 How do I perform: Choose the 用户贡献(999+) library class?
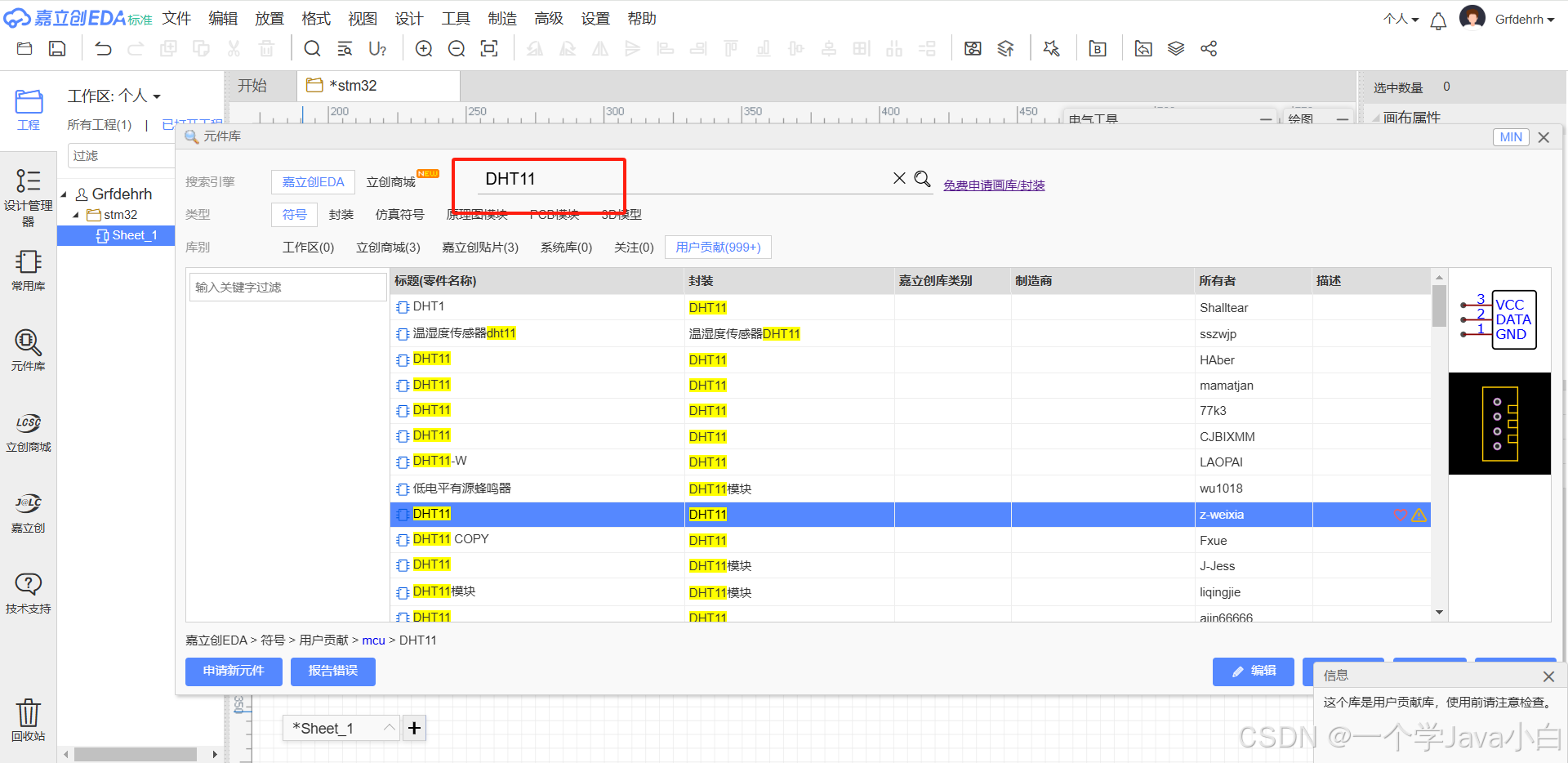click(x=718, y=247)
